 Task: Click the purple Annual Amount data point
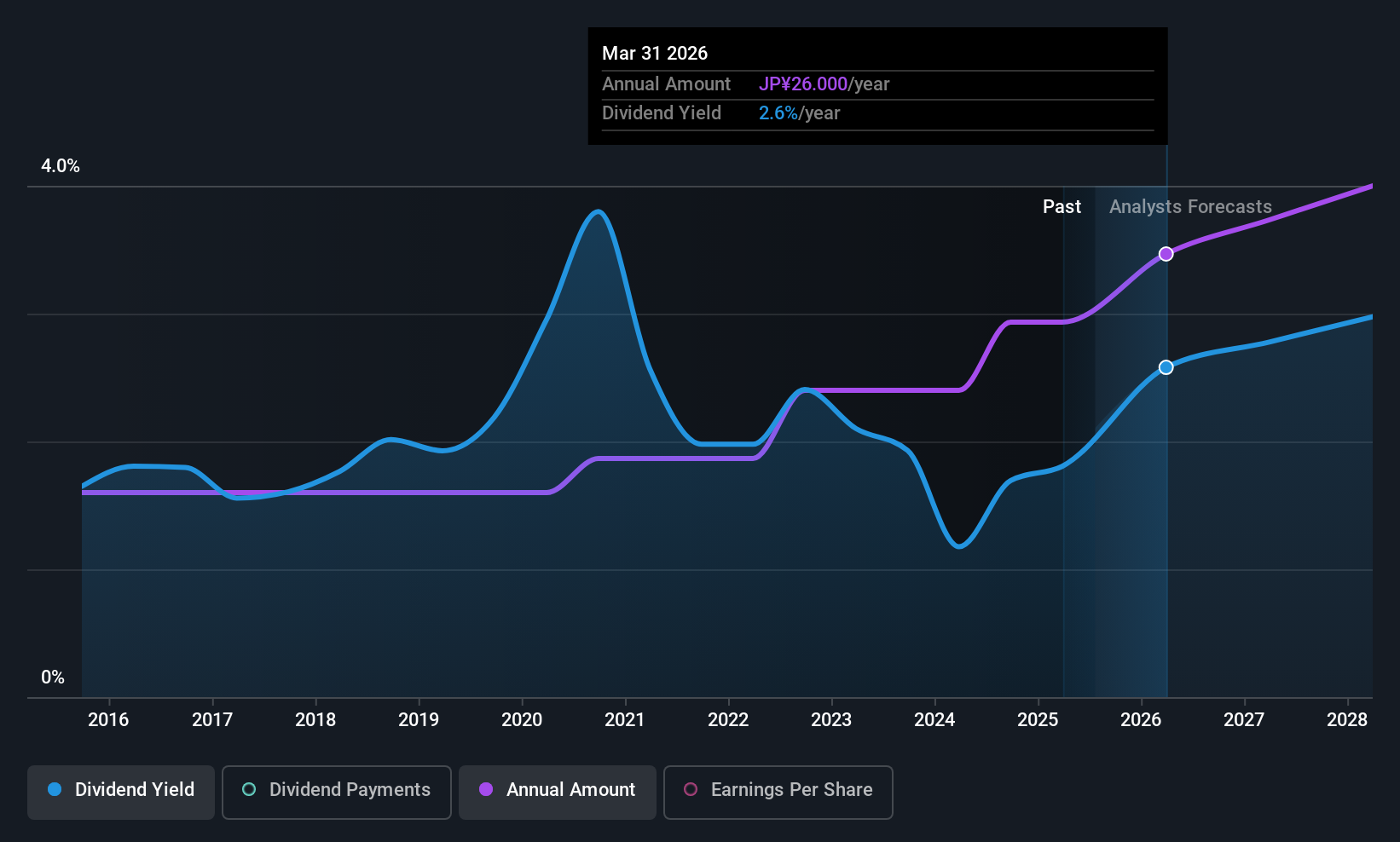click(x=1166, y=254)
